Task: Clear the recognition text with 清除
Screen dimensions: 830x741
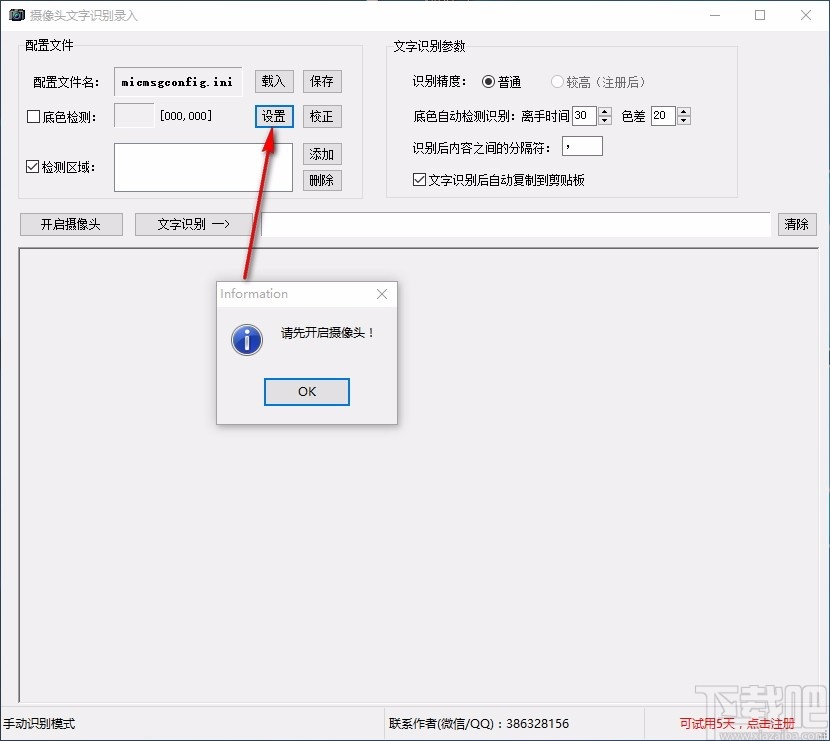Action: [797, 224]
